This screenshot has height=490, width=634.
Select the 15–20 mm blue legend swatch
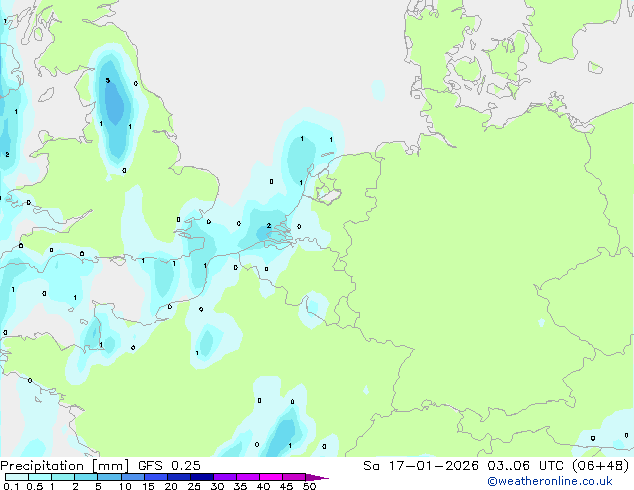point(156,477)
